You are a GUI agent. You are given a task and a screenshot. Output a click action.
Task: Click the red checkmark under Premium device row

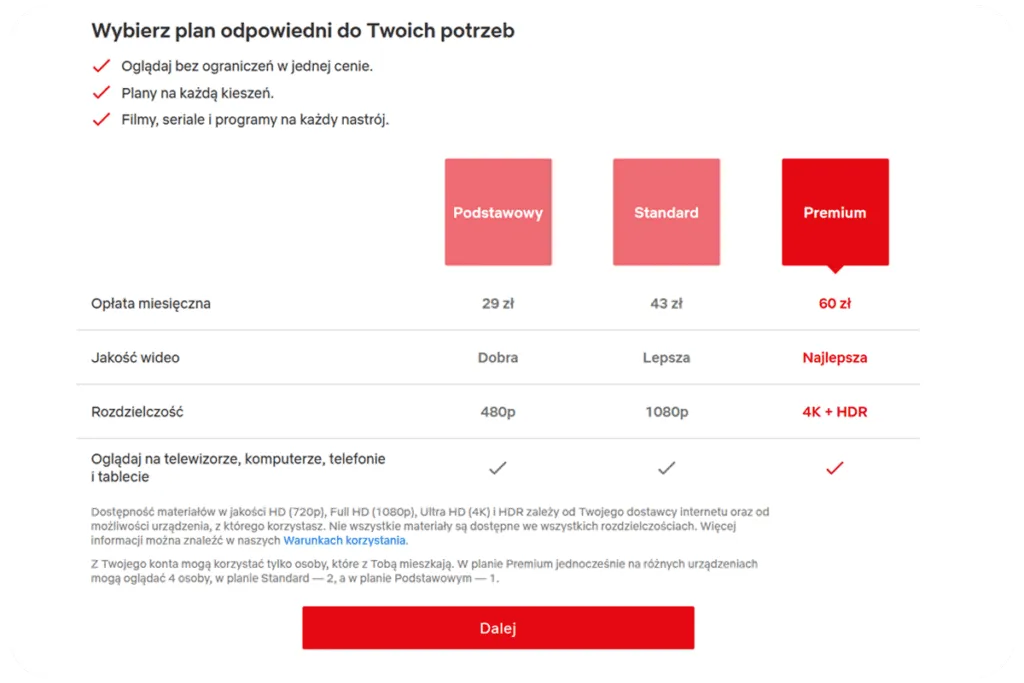pyautogui.click(x=835, y=467)
